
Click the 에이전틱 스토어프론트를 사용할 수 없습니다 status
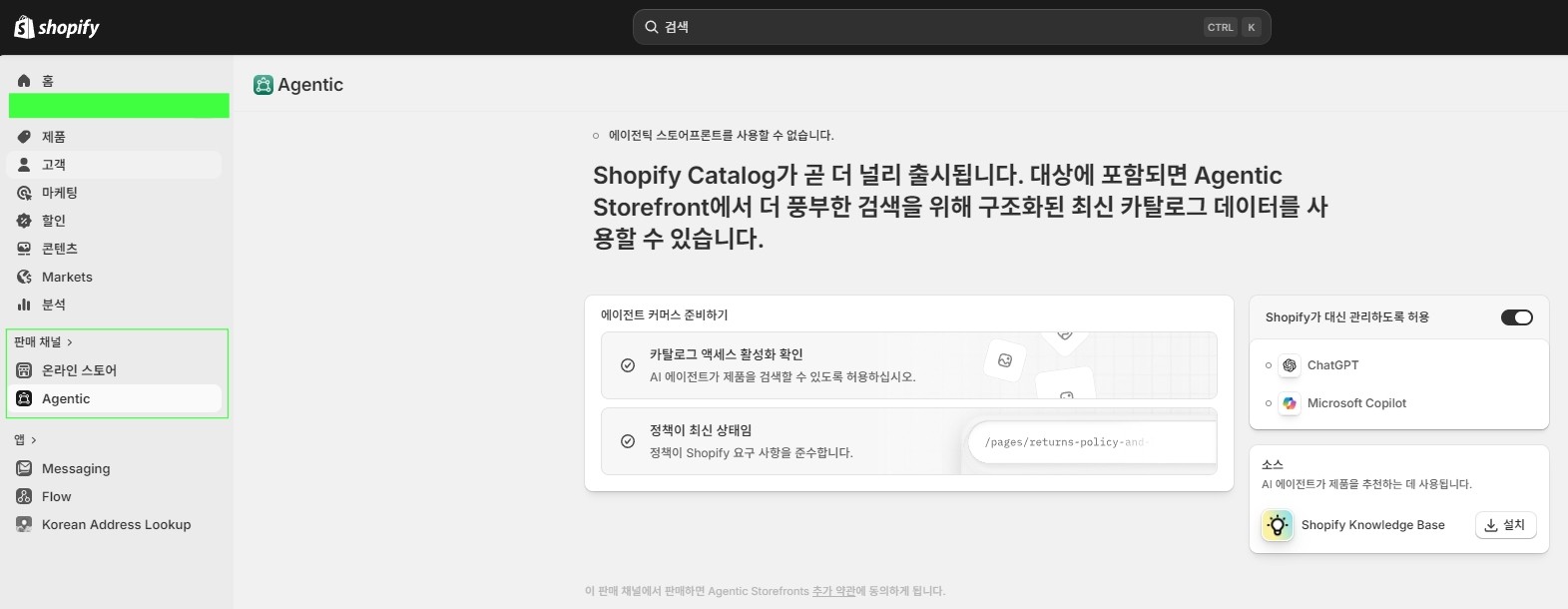(713, 135)
